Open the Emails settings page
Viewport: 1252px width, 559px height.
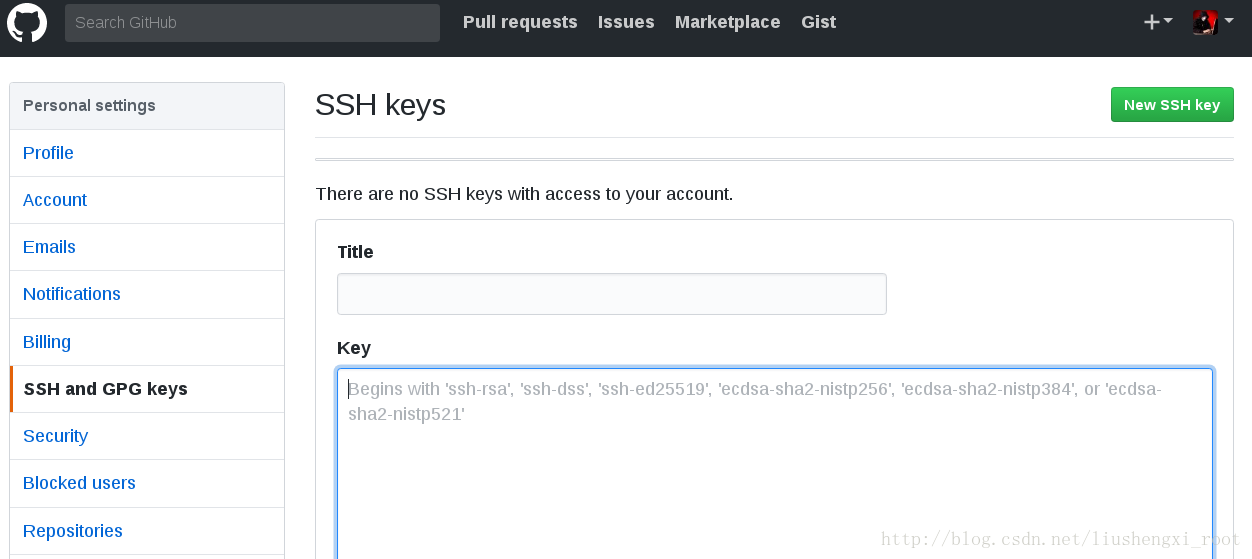[147, 247]
